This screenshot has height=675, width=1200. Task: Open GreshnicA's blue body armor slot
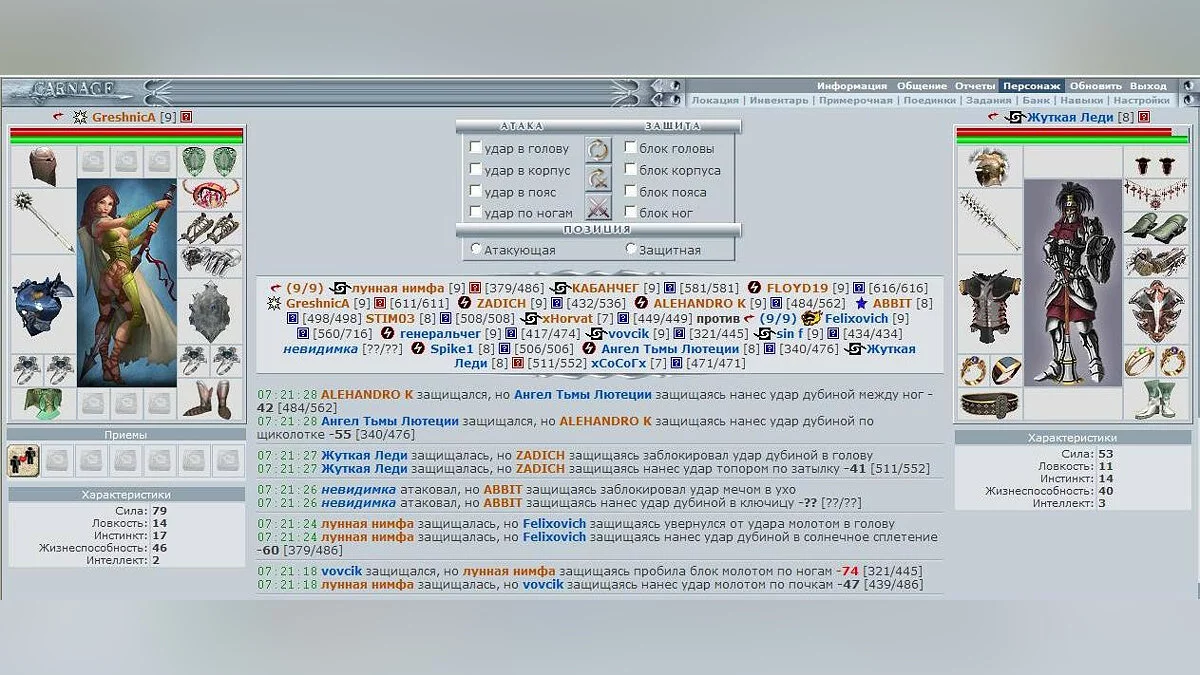[x=43, y=303]
